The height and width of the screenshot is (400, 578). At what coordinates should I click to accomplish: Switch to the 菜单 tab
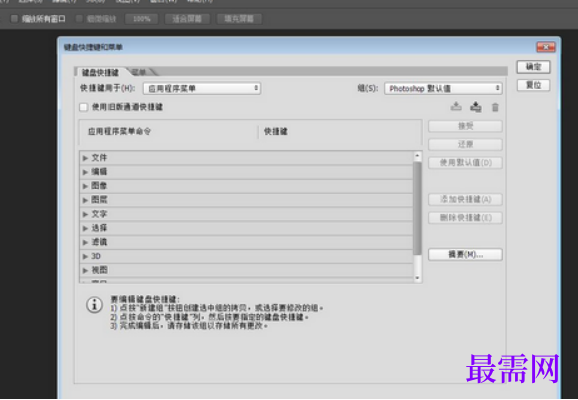[139, 72]
